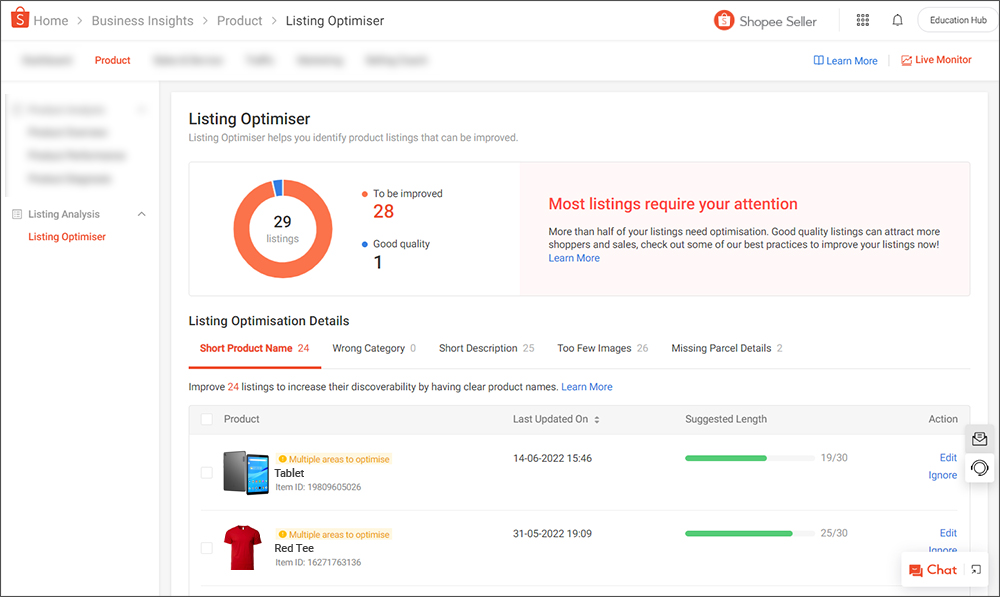1000x597 pixels.
Task: Open the Shopee home icon in breadcrumb
Action: (15, 19)
